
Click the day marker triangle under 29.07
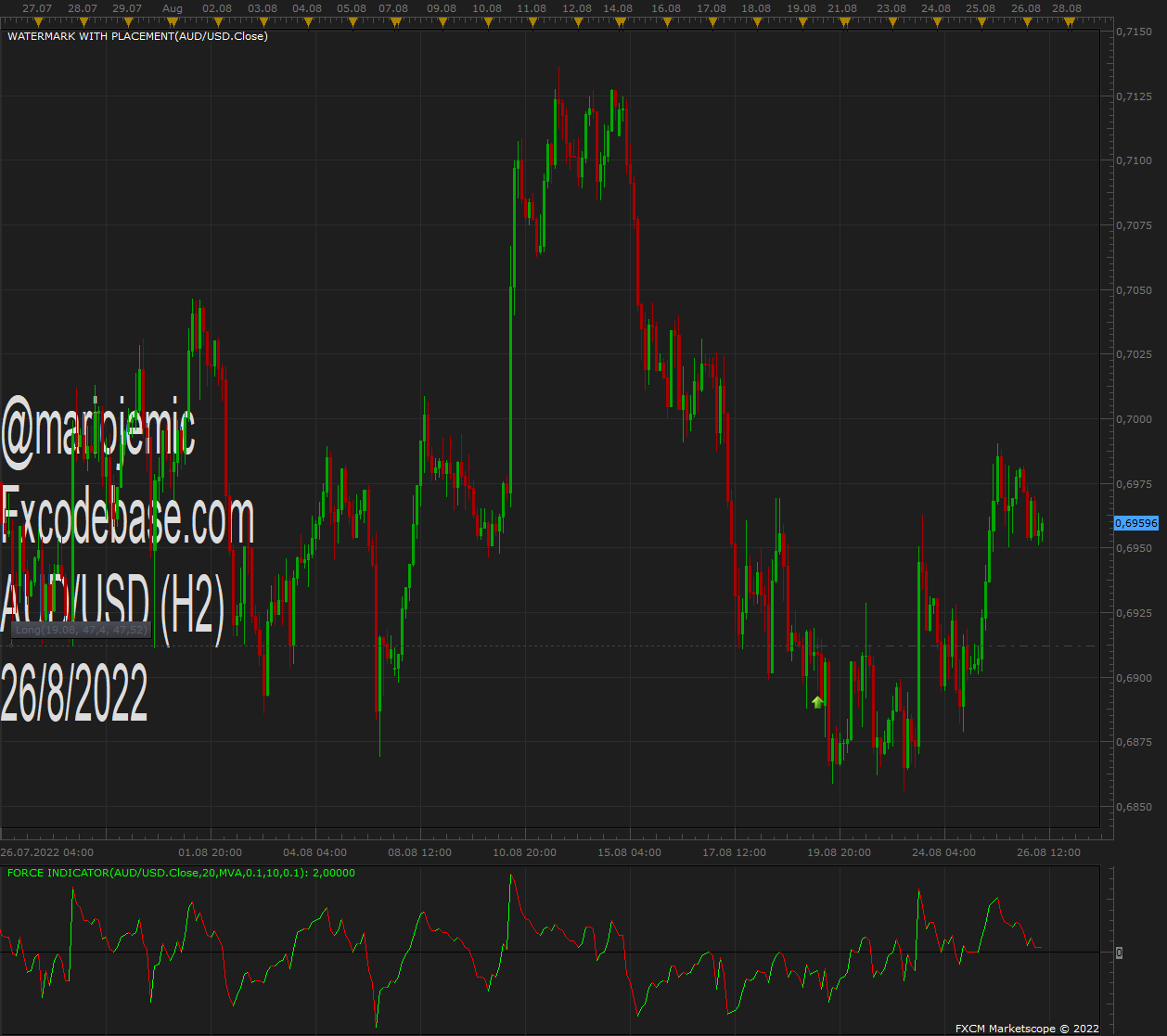click(x=128, y=20)
